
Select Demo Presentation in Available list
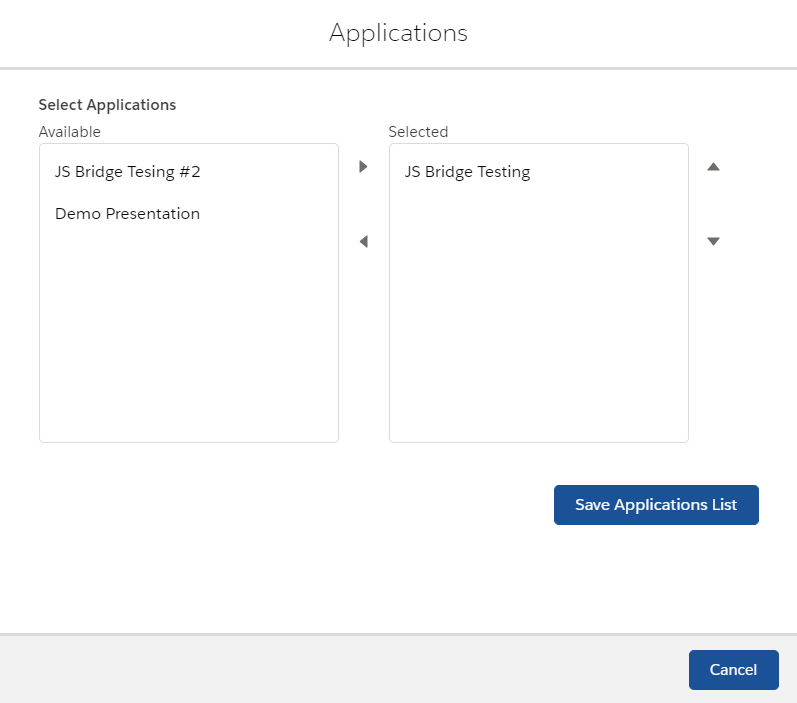pos(189,213)
